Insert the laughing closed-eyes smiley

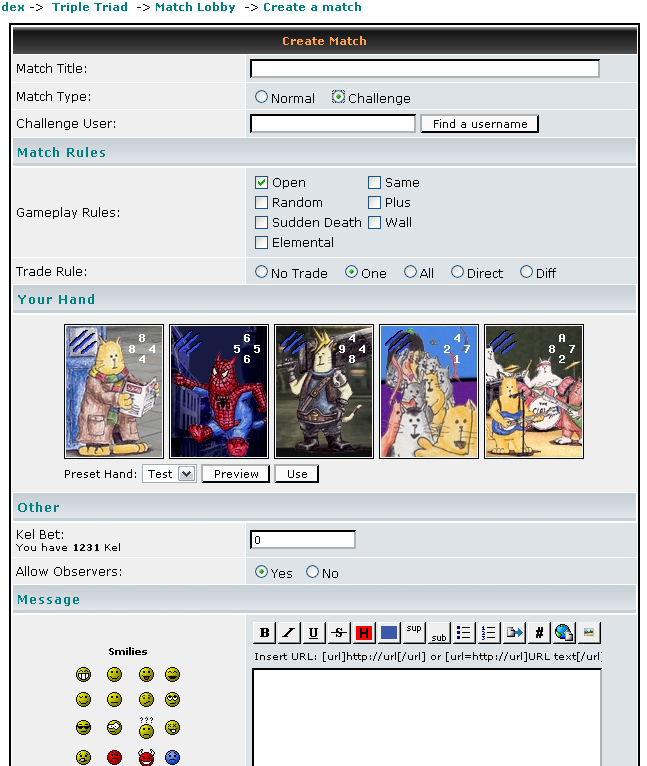click(172, 675)
